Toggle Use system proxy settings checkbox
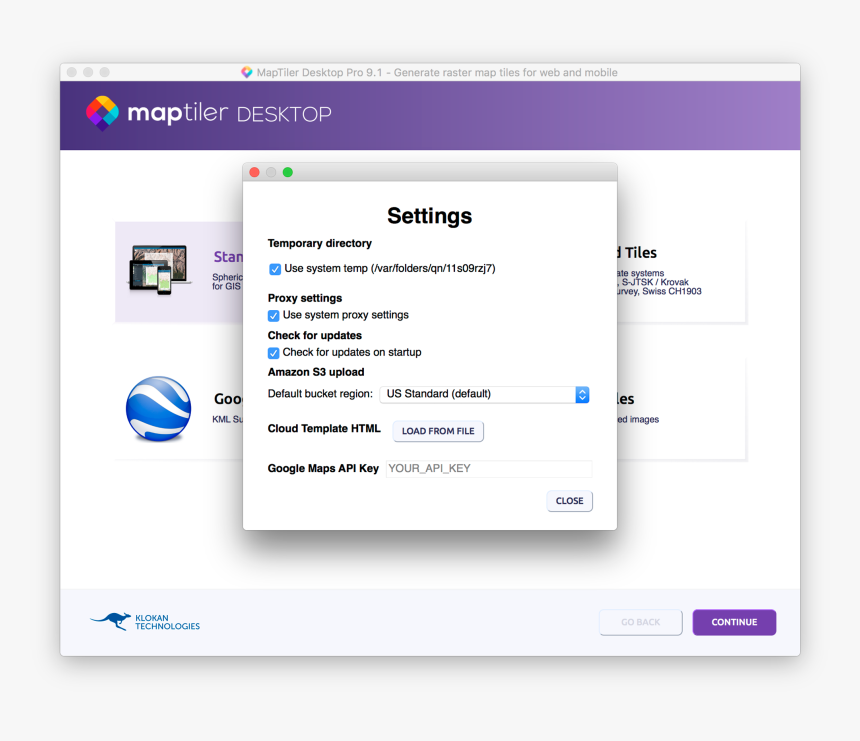 tap(273, 315)
